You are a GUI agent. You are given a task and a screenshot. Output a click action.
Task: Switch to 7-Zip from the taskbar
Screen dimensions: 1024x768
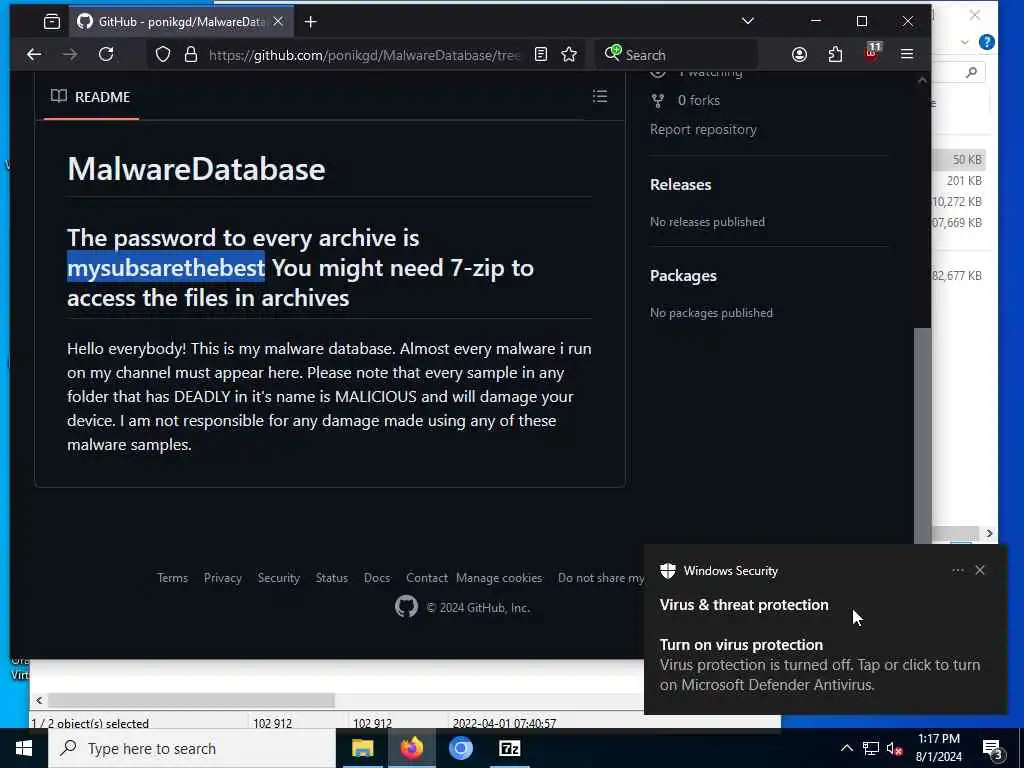point(509,748)
